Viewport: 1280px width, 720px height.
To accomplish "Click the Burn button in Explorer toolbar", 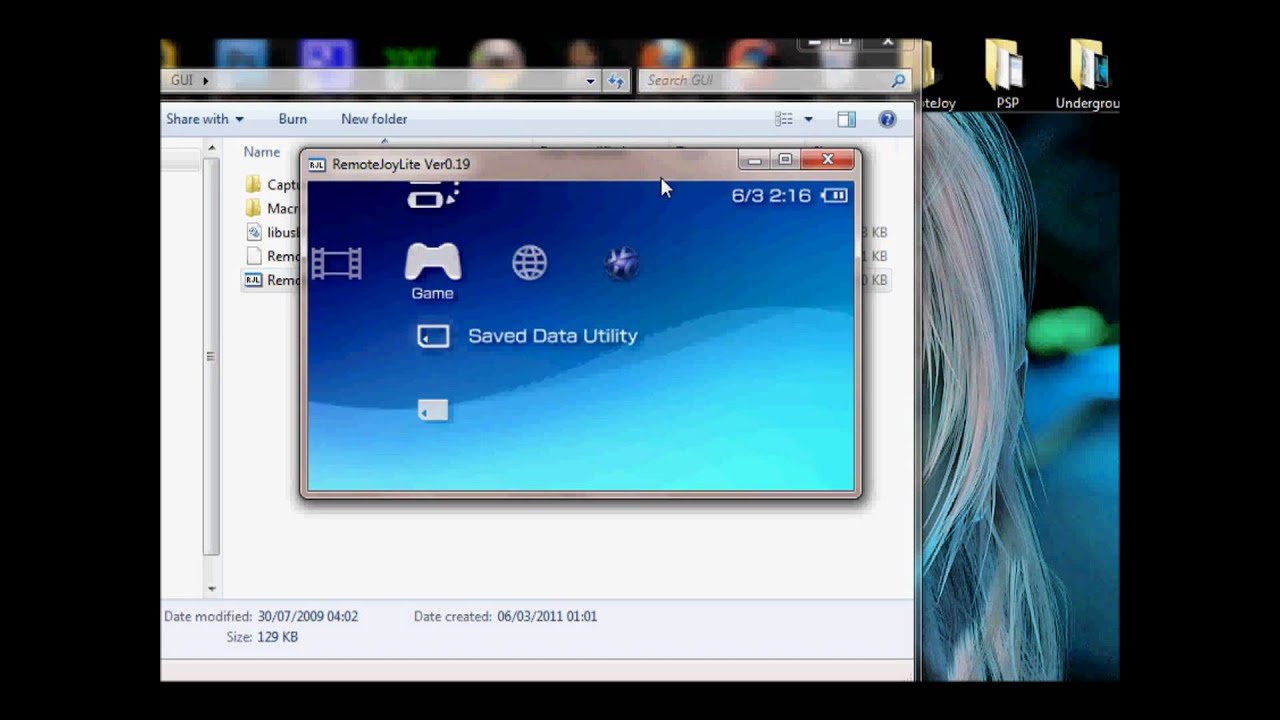I will pyautogui.click(x=293, y=119).
